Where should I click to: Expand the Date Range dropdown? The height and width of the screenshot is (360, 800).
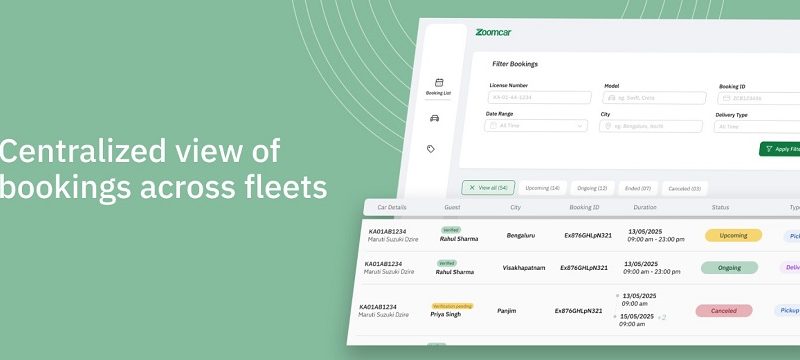[x=536, y=125]
